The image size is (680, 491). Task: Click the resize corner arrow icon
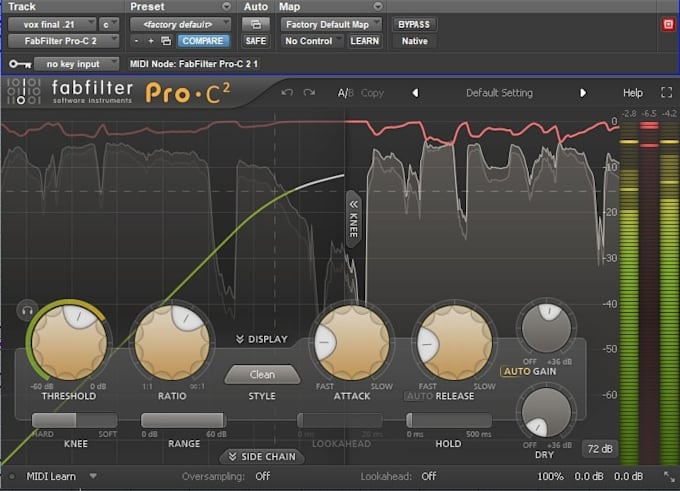coord(669,477)
